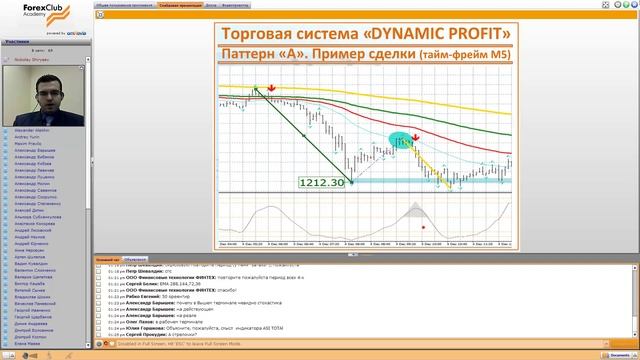This screenshot has height=360, width=640.
Task: Click the orange send button right of input
Action: pyautogui.click(x=623, y=344)
